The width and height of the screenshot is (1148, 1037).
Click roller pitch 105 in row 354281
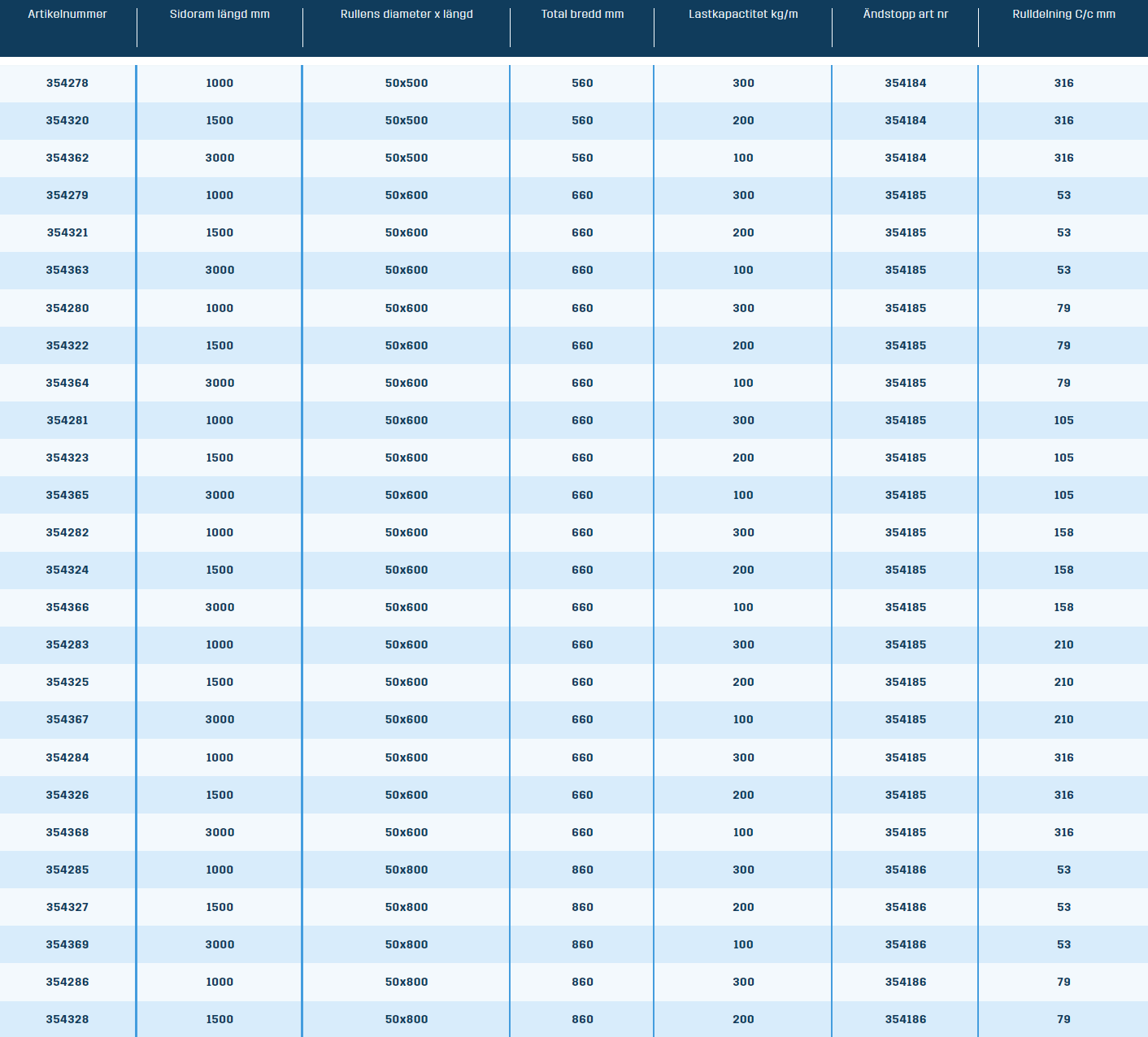(1063, 420)
